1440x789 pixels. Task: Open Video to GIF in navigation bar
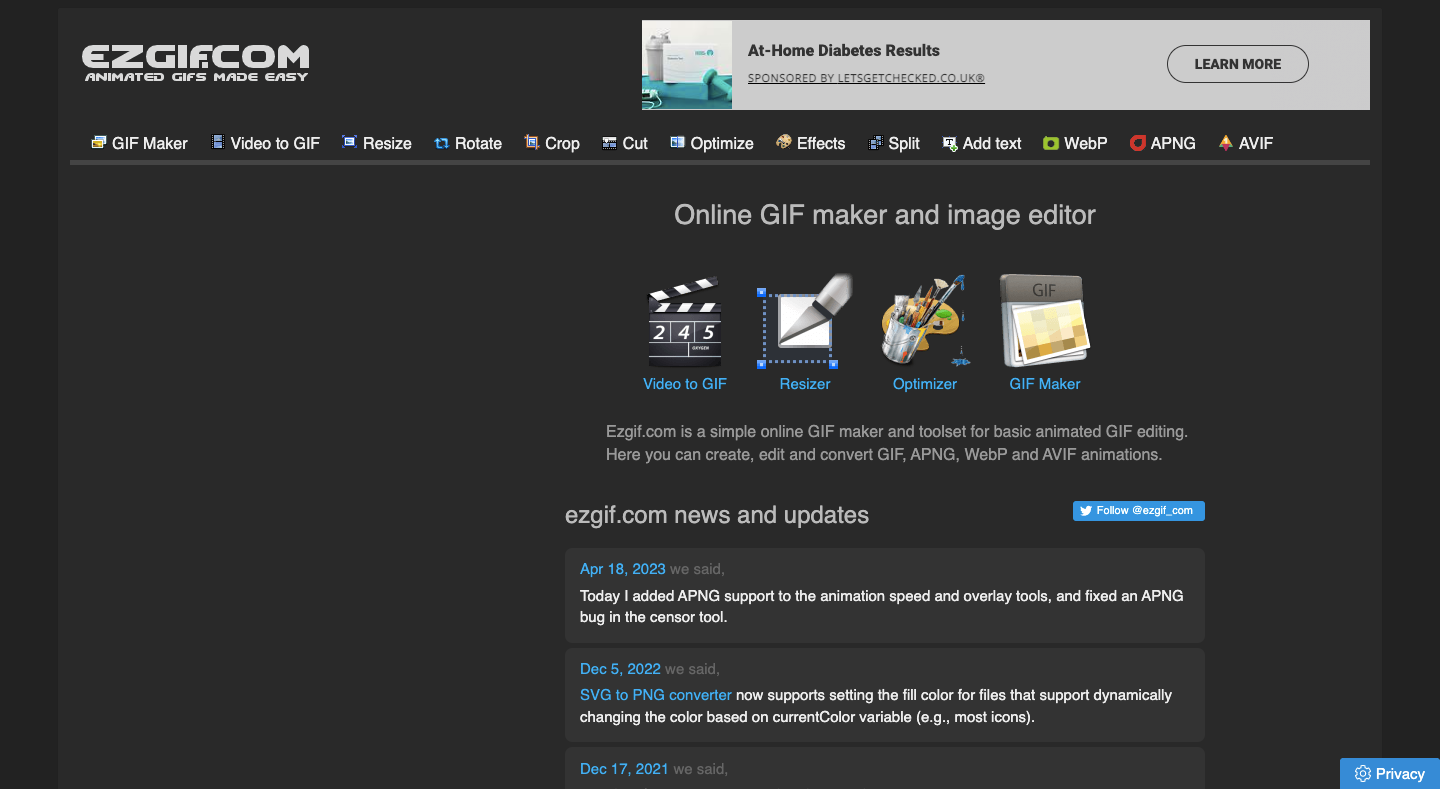pos(265,143)
